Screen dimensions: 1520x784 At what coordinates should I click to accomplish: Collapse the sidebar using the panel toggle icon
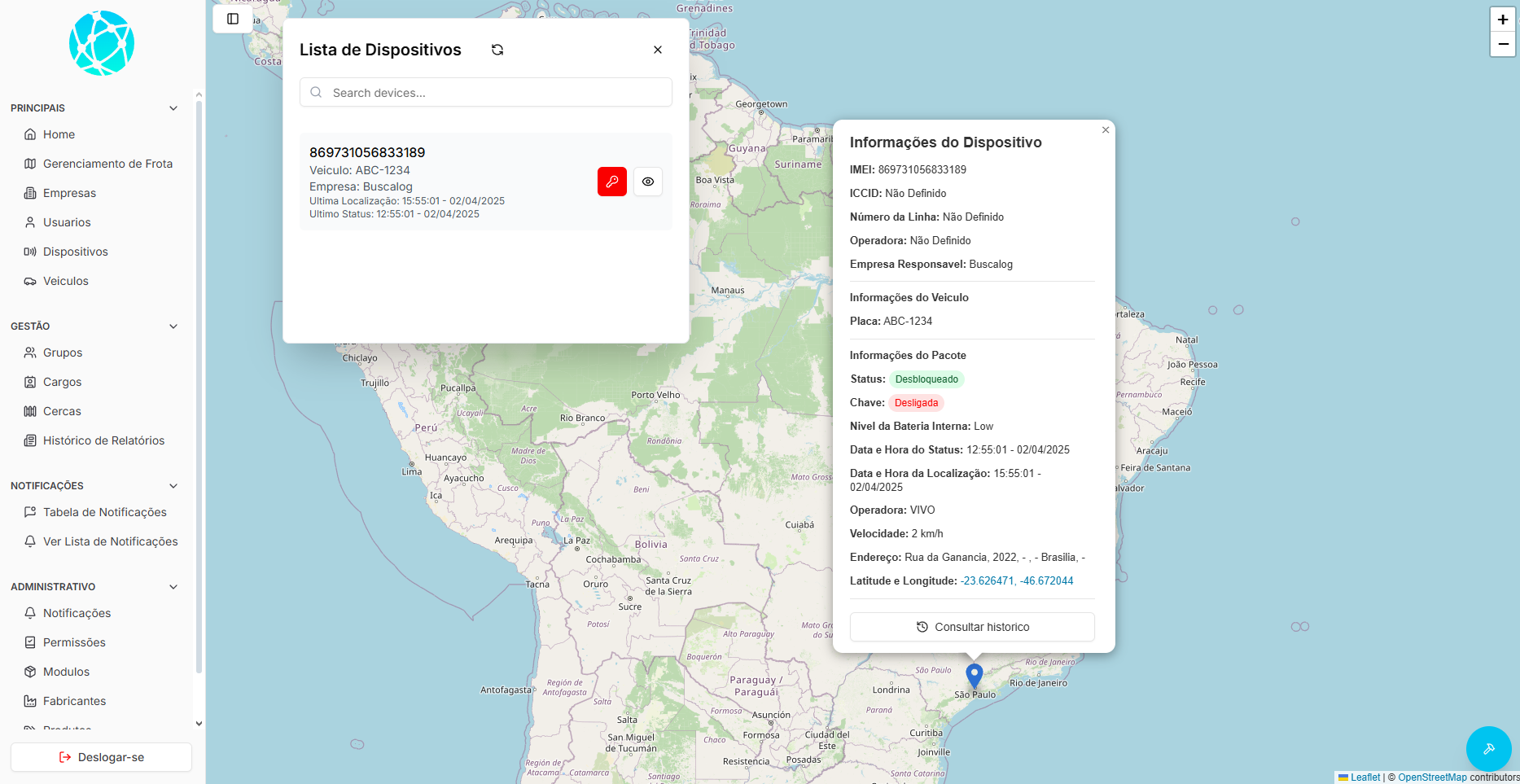click(233, 19)
